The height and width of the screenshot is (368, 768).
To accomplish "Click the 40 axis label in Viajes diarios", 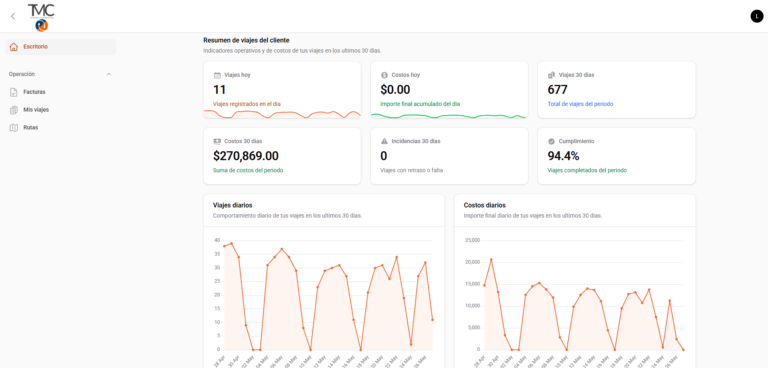I will 217,240.
